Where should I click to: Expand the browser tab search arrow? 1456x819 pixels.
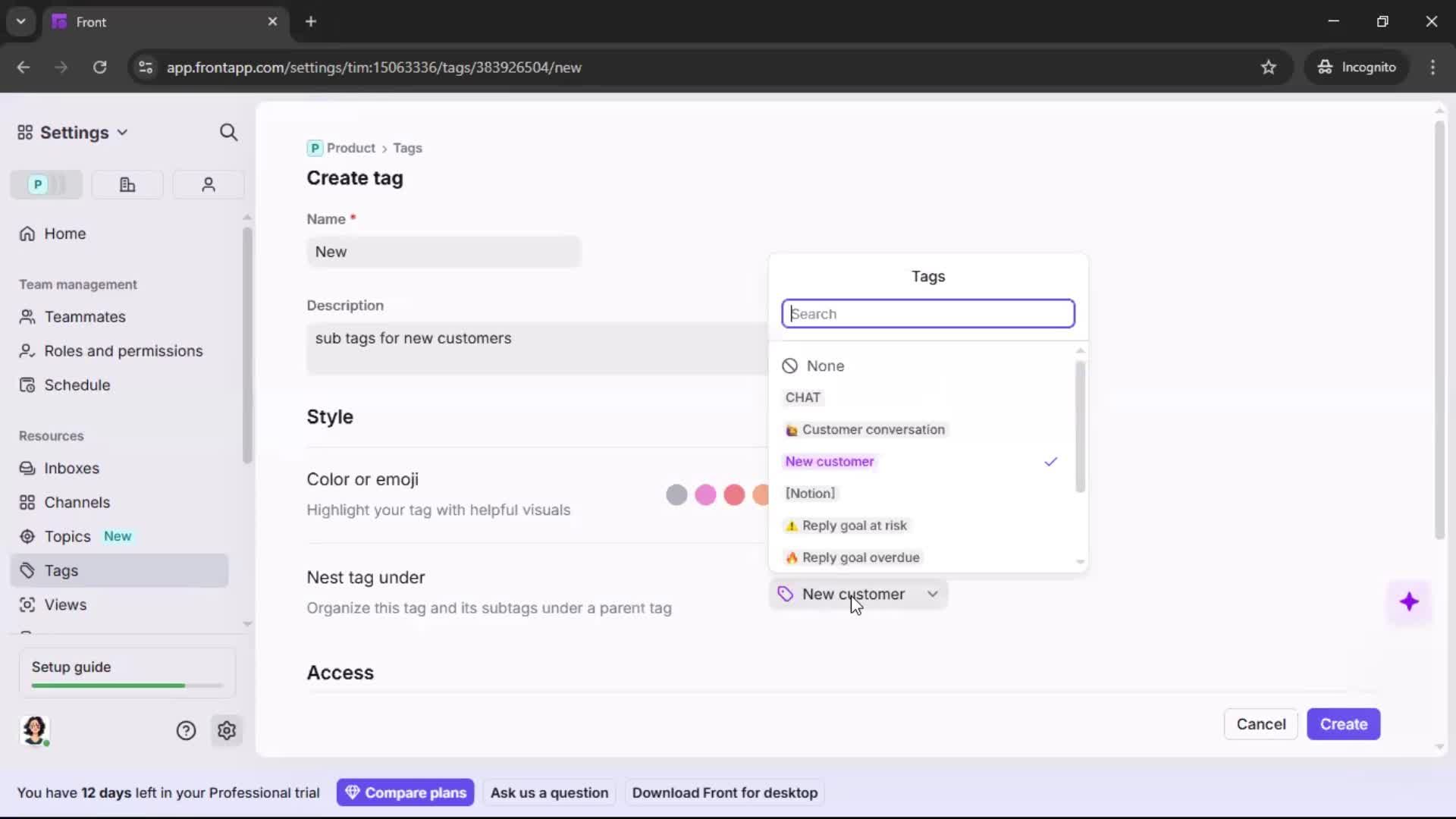point(20,21)
